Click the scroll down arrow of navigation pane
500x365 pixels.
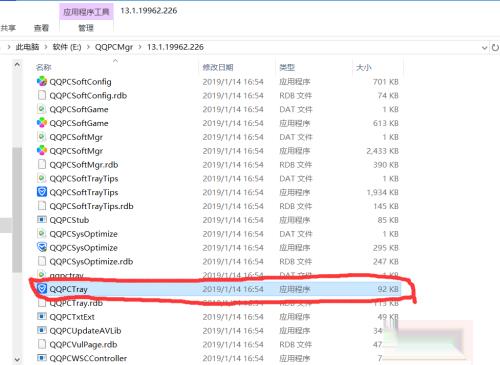click(x=17, y=359)
